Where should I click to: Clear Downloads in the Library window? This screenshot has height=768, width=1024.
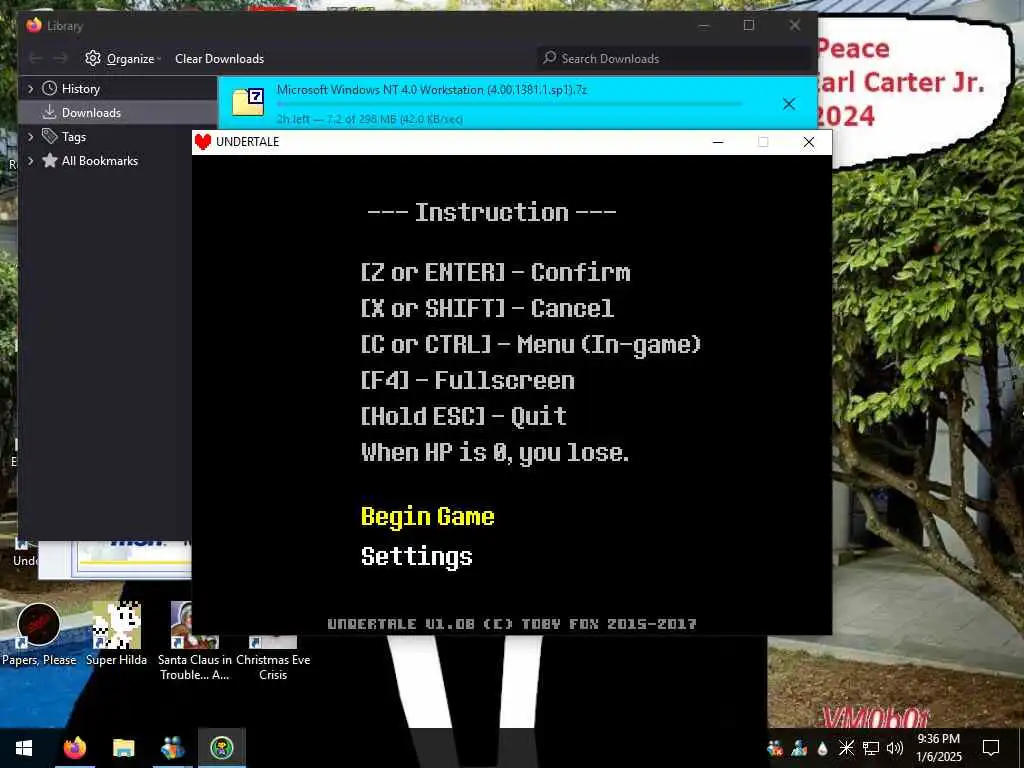(x=219, y=59)
